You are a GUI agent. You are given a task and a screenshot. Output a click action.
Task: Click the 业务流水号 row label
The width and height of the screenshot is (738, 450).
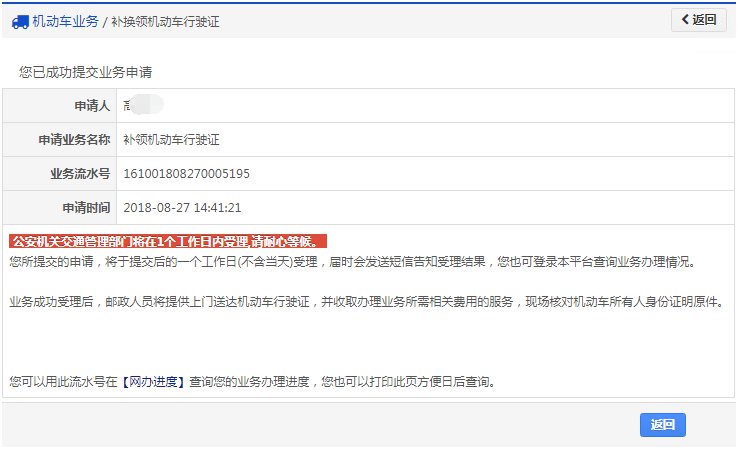pyautogui.click(x=80, y=174)
